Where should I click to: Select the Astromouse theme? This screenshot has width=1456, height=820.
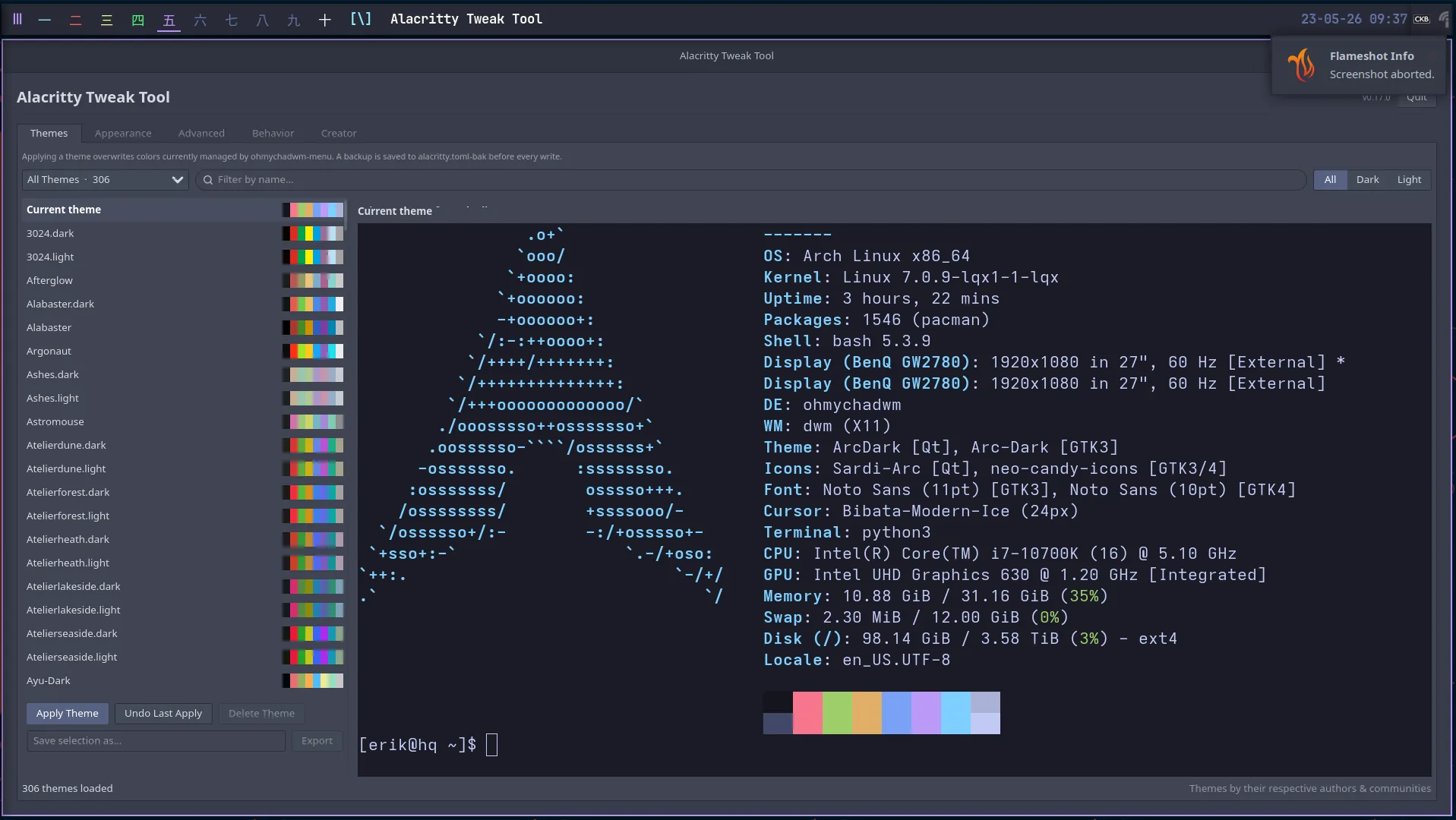click(184, 421)
